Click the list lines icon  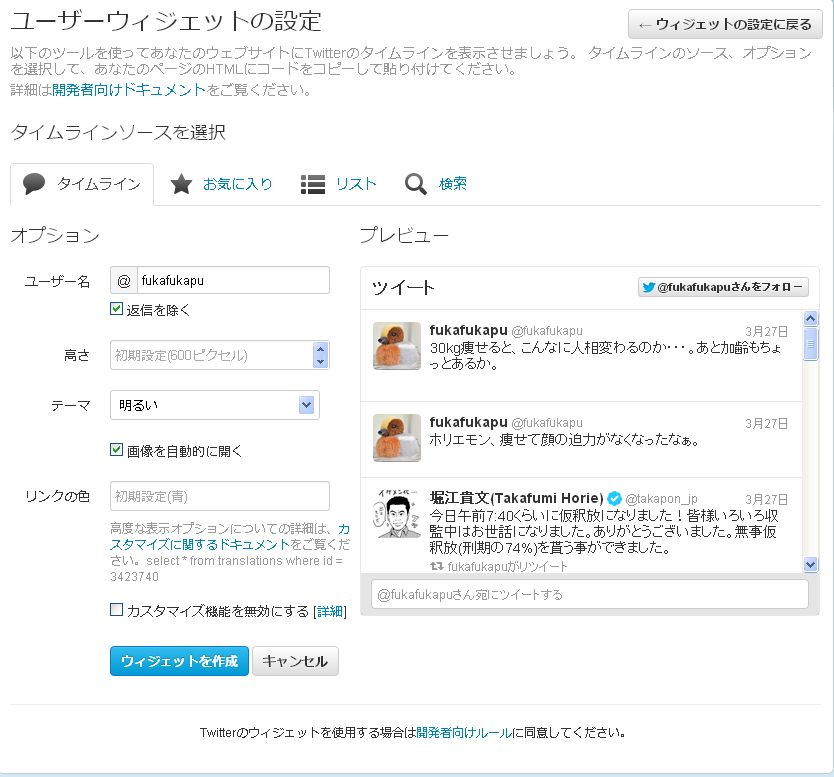pos(313,185)
